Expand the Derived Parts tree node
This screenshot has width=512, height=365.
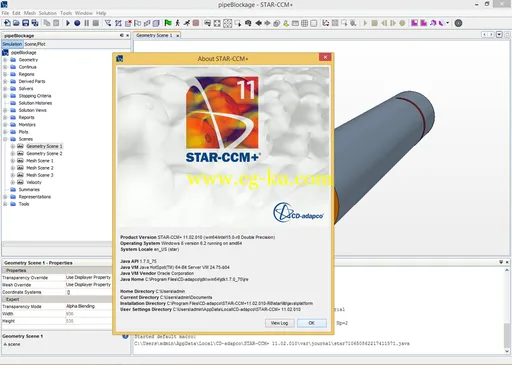(x=5, y=81)
